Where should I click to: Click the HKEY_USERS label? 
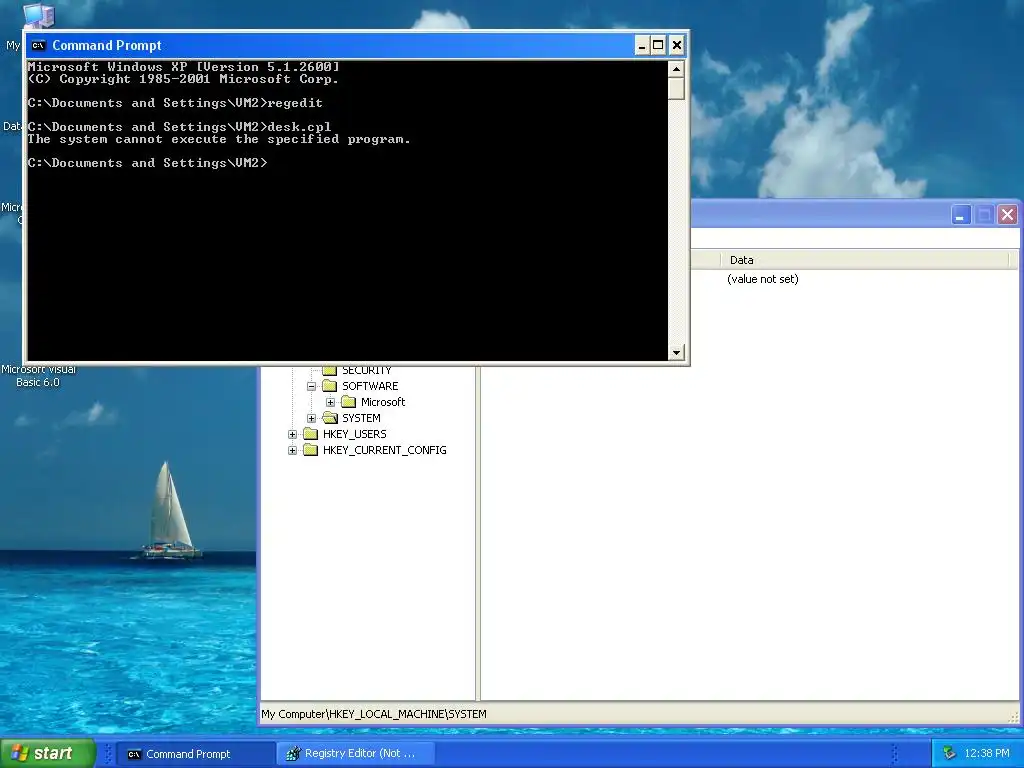coord(355,434)
